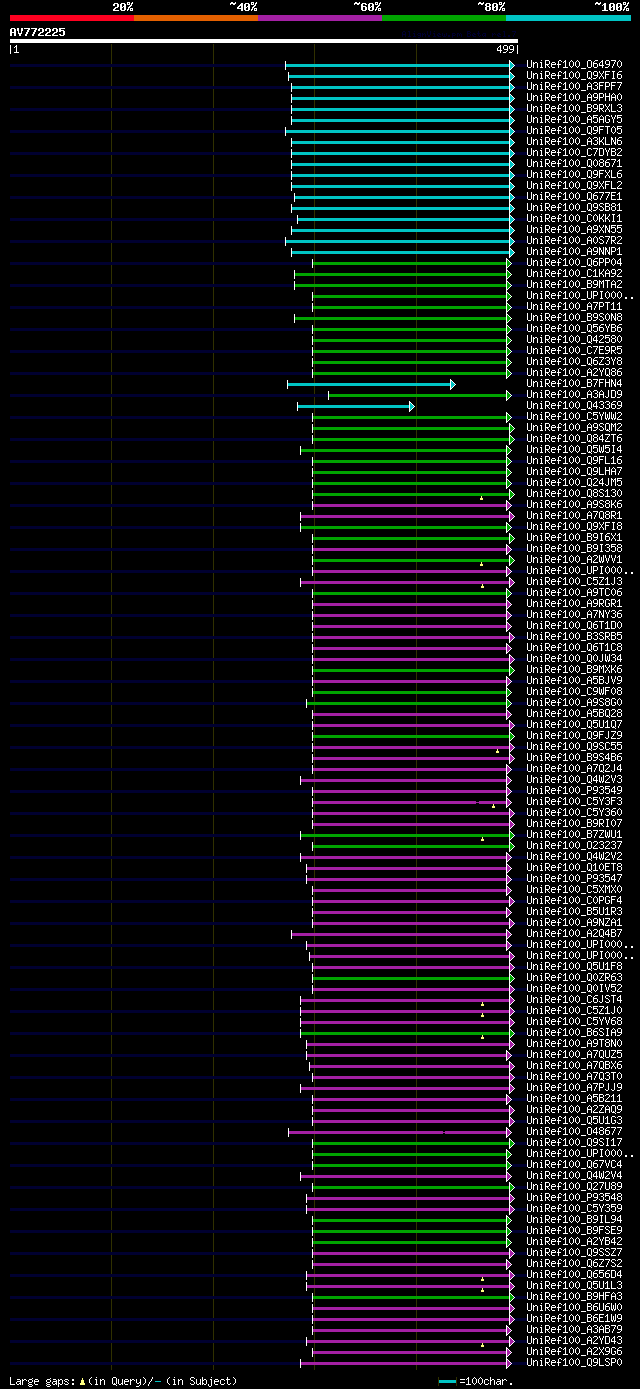Select the UniRef100_B3SRB5 hit name
640x1389 pixels.
tap(574, 637)
